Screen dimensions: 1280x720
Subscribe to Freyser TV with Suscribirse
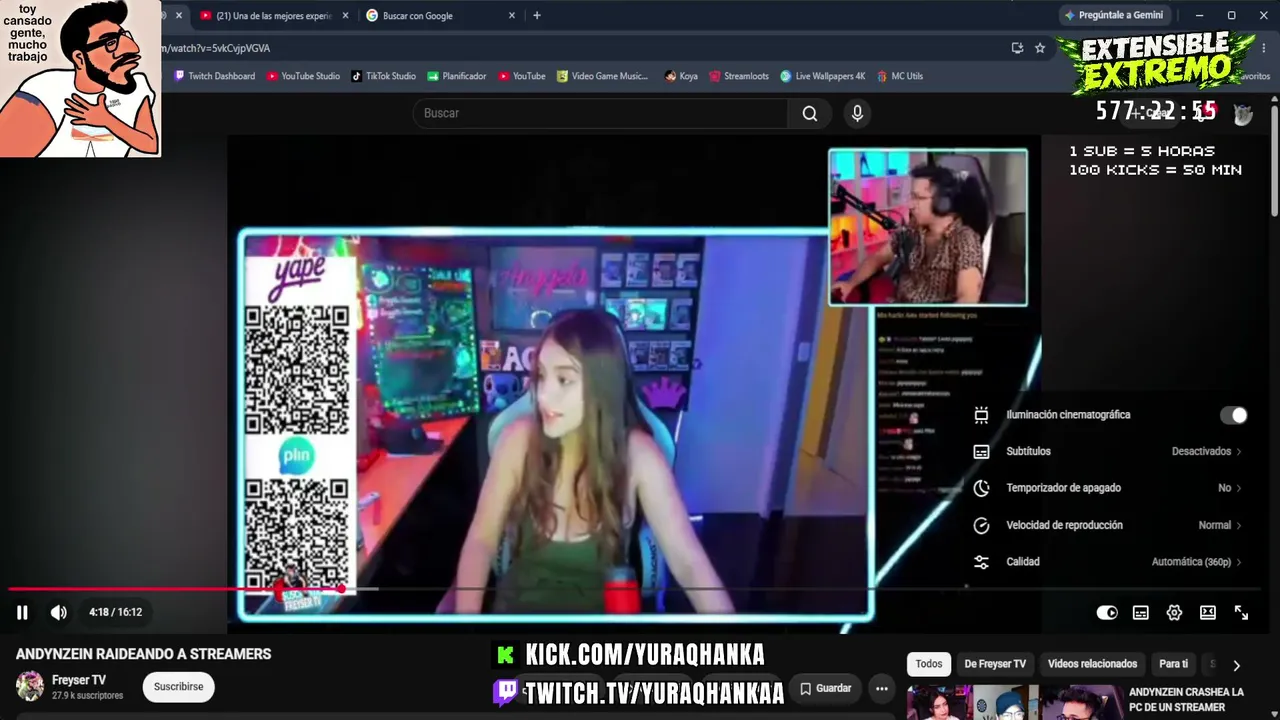178,687
